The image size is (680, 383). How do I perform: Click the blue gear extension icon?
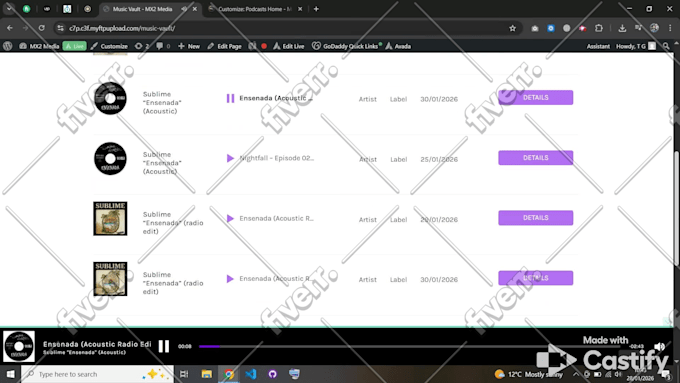coord(551,28)
